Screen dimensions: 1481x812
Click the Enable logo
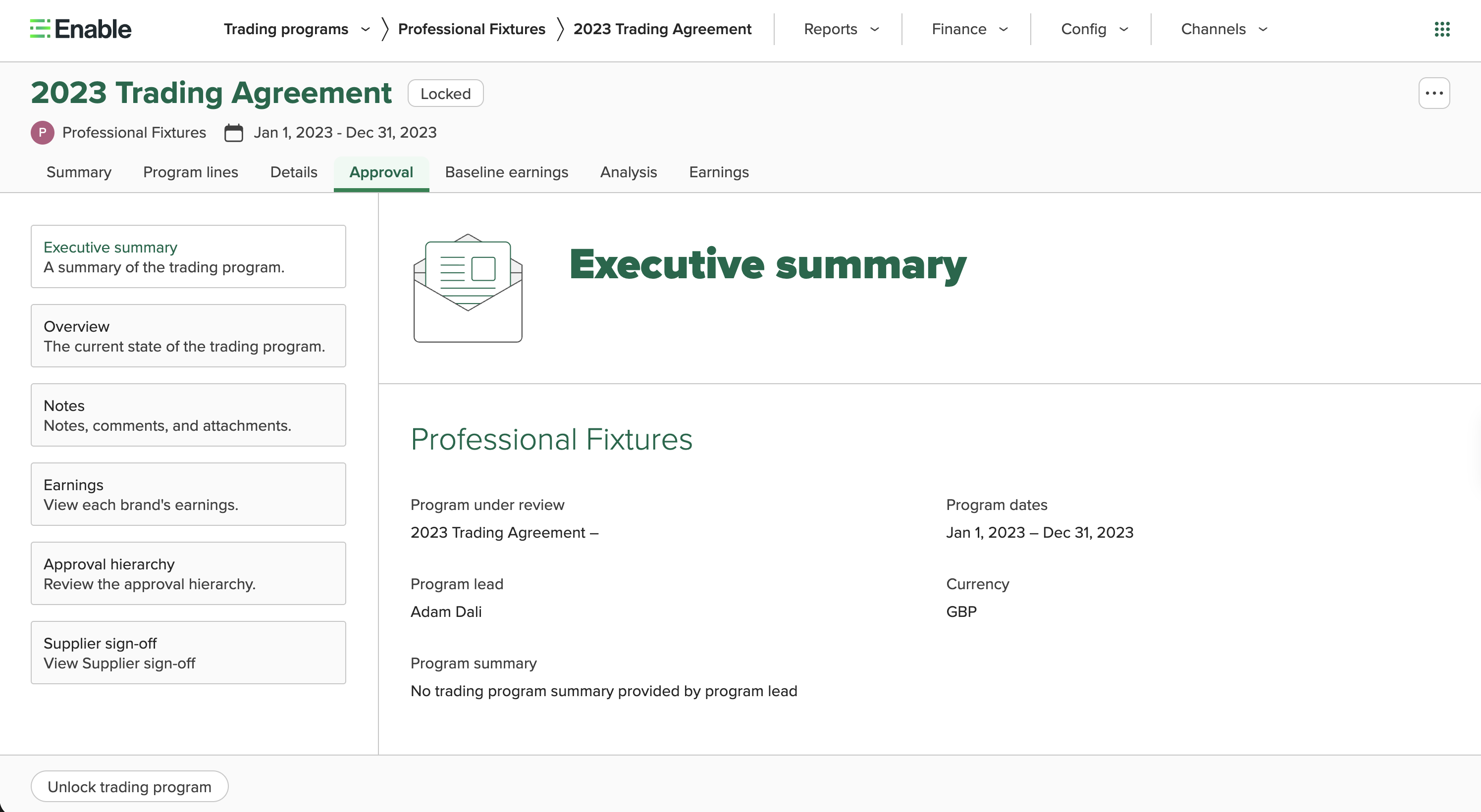(80, 29)
